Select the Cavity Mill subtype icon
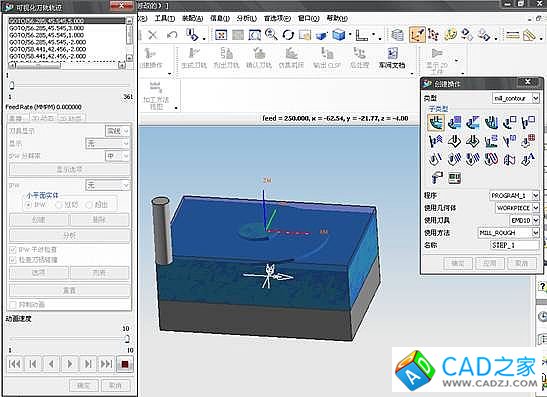547x397 pixels. 436,122
